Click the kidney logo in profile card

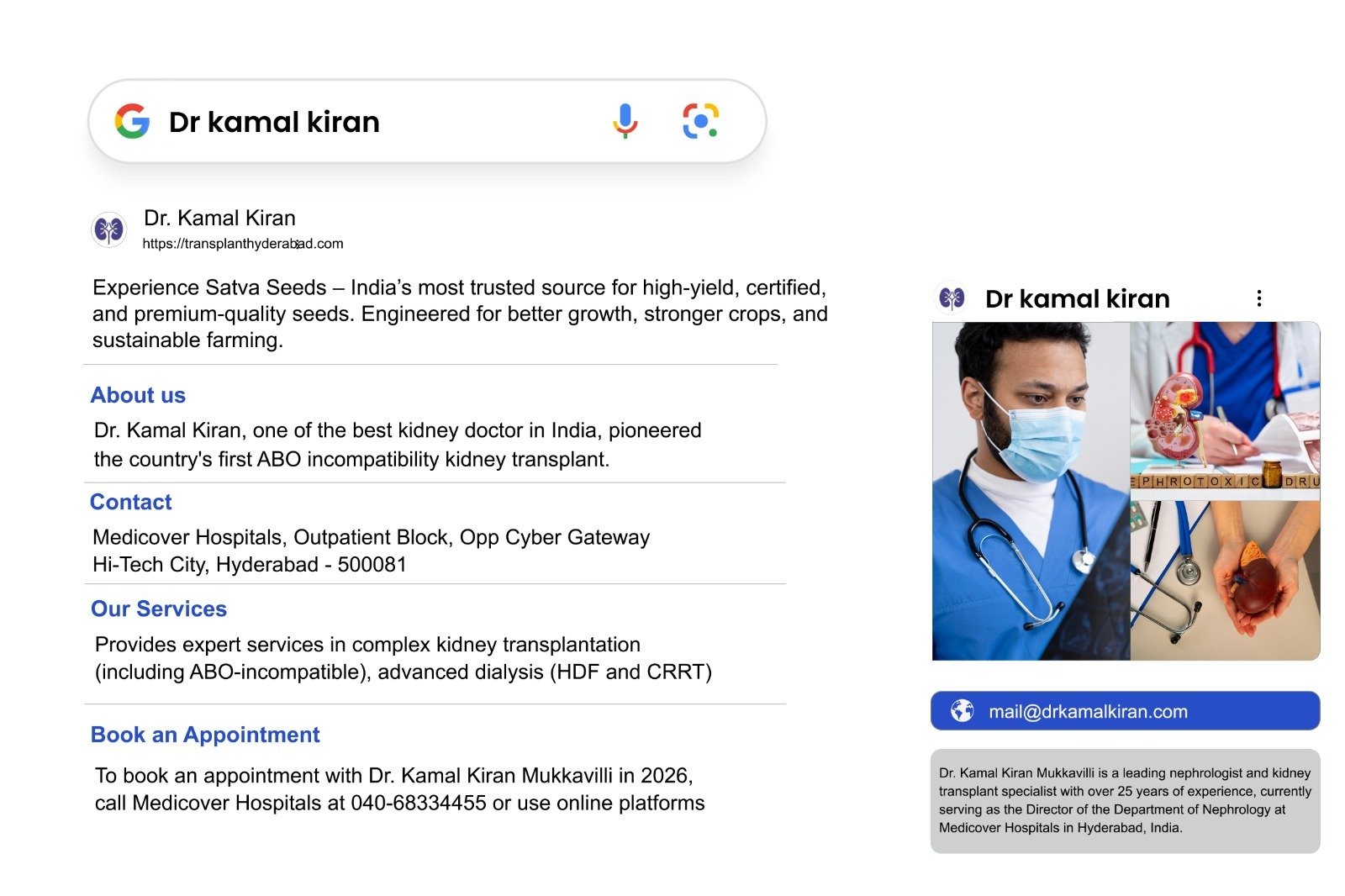tap(952, 298)
